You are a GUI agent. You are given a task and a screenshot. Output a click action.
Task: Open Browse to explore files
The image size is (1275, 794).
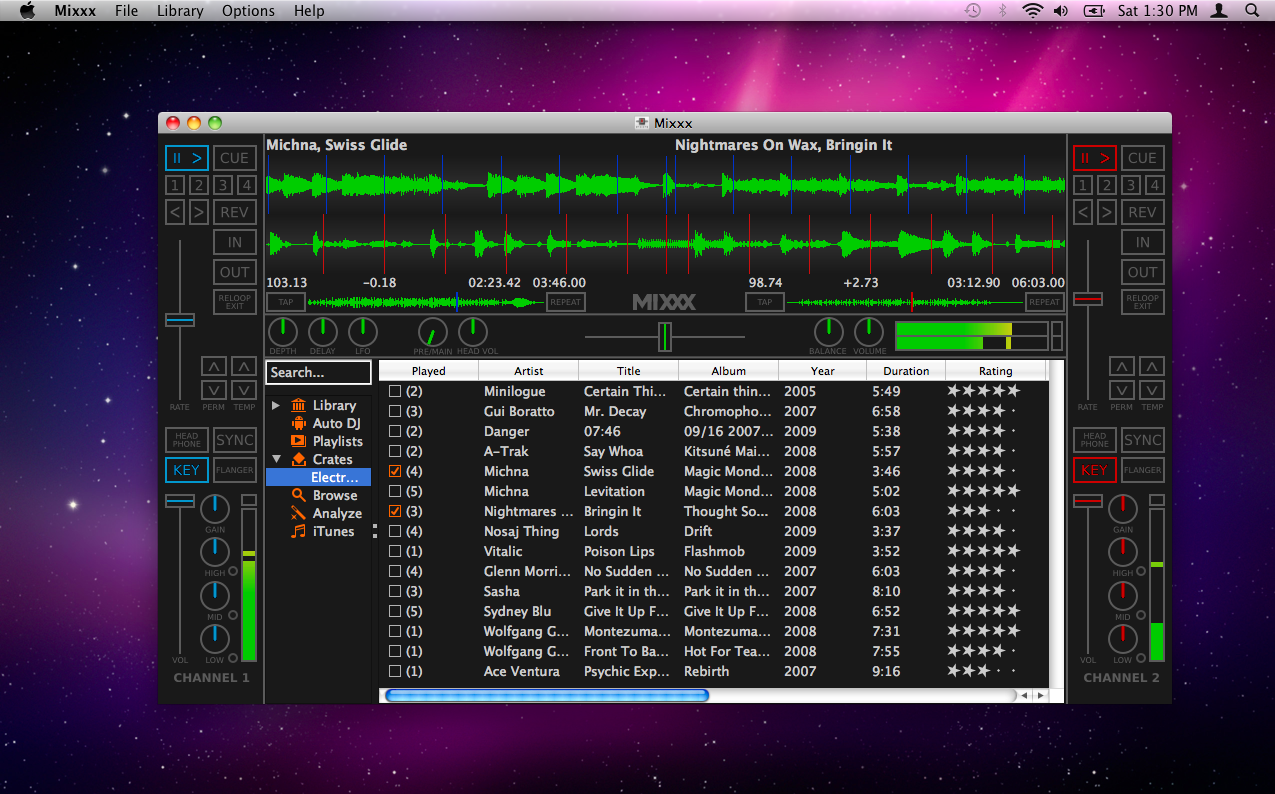pyautogui.click(x=330, y=495)
